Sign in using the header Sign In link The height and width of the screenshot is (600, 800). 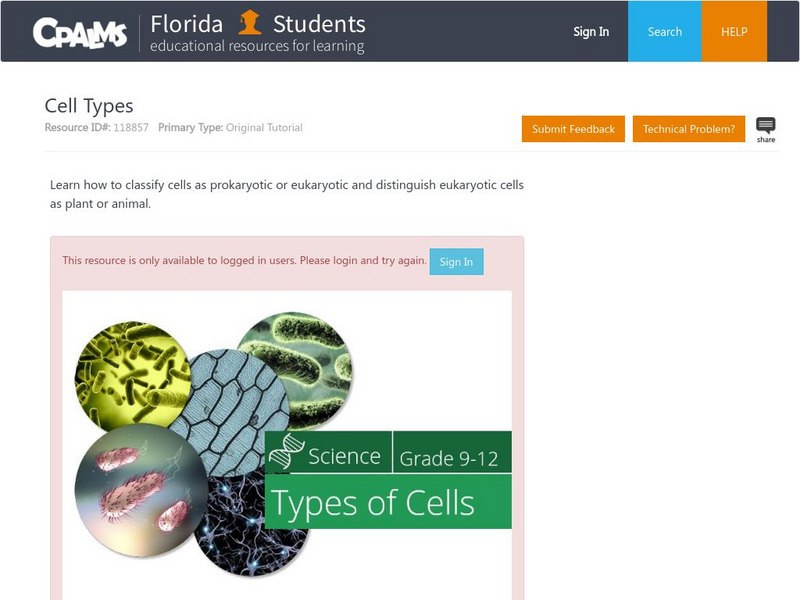[590, 31]
